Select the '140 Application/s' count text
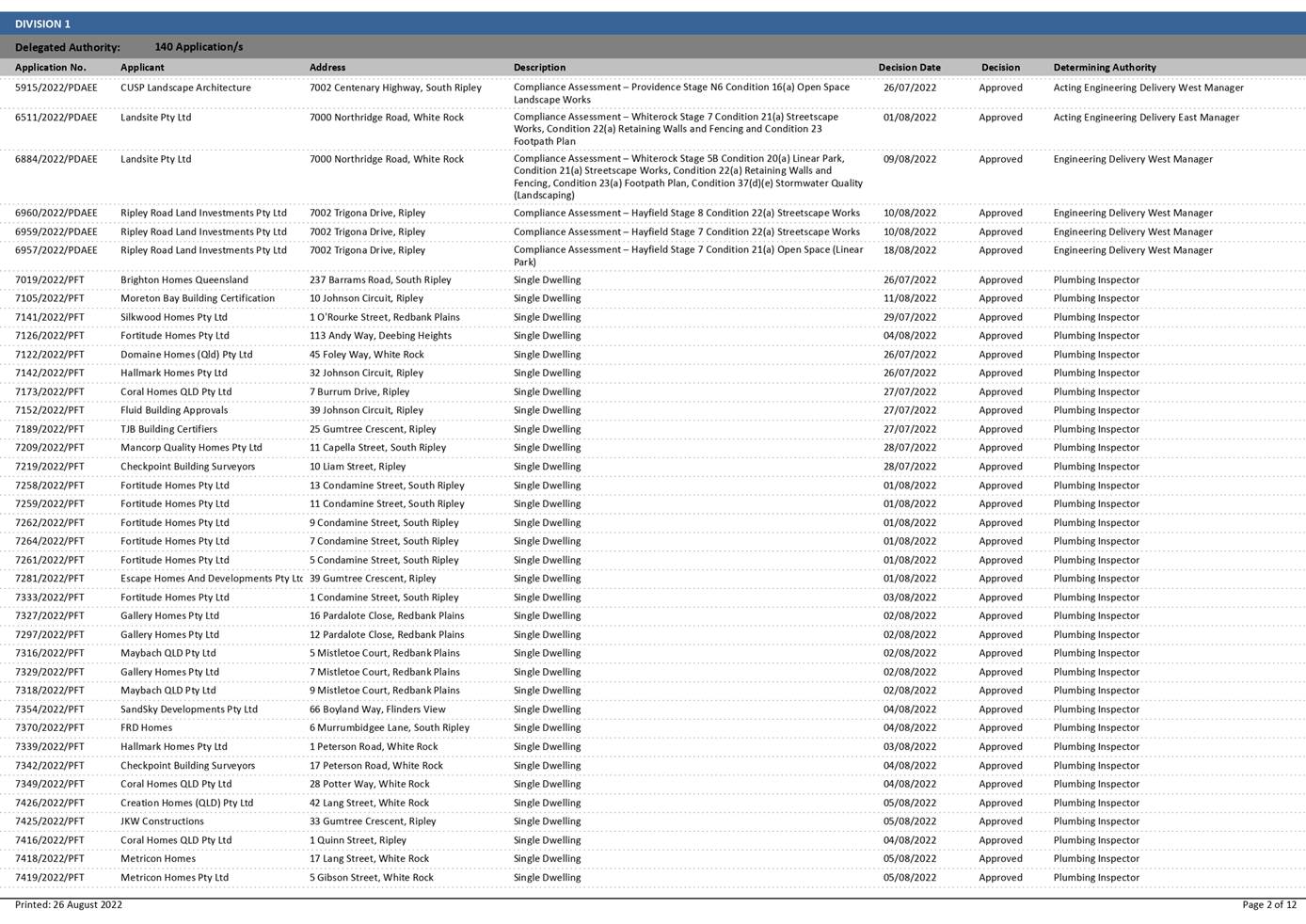This screenshot has width=1306, height=924. [x=199, y=47]
